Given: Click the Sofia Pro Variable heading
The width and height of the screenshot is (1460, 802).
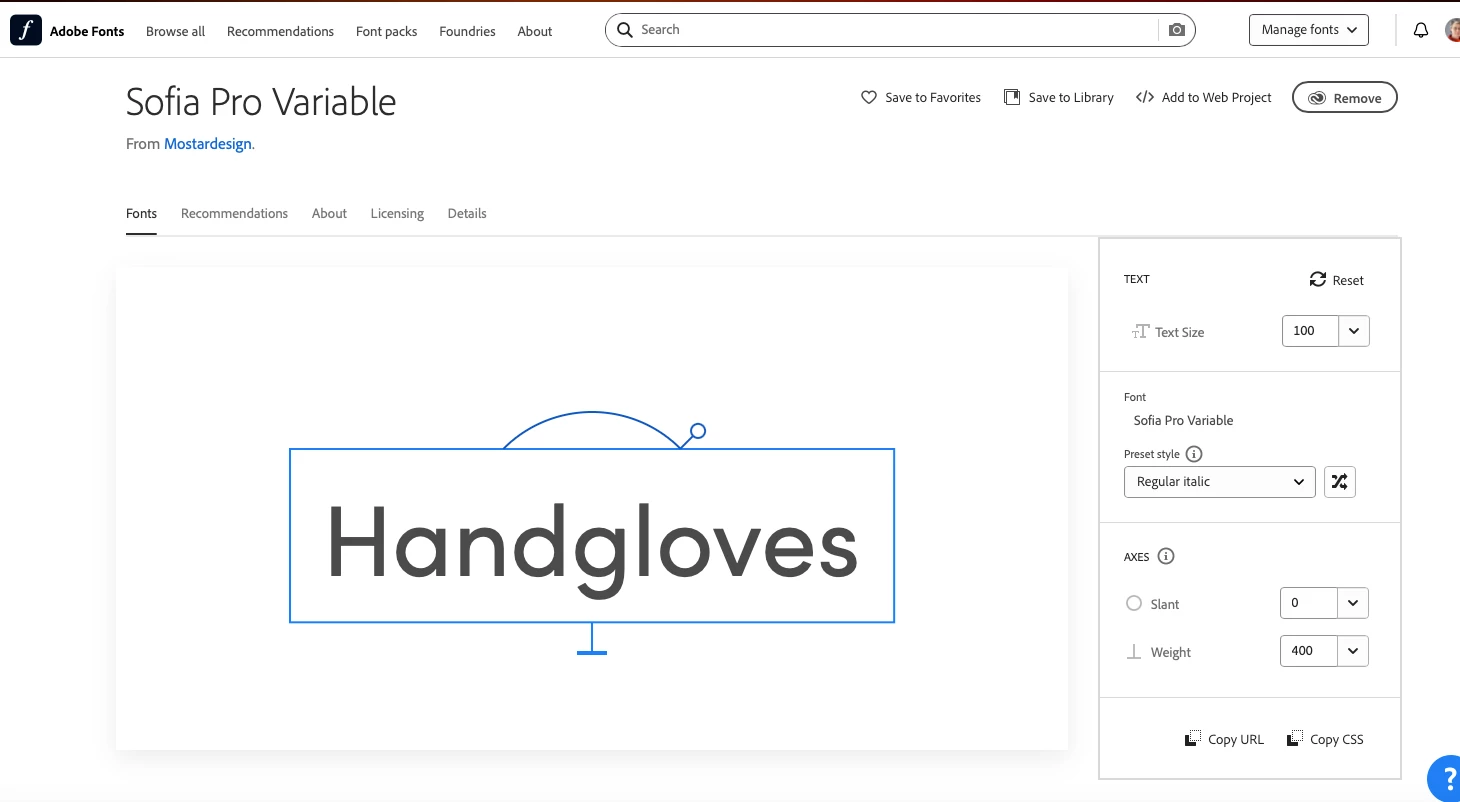Looking at the screenshot, I should pyautogui.click(x=261, y=102).
